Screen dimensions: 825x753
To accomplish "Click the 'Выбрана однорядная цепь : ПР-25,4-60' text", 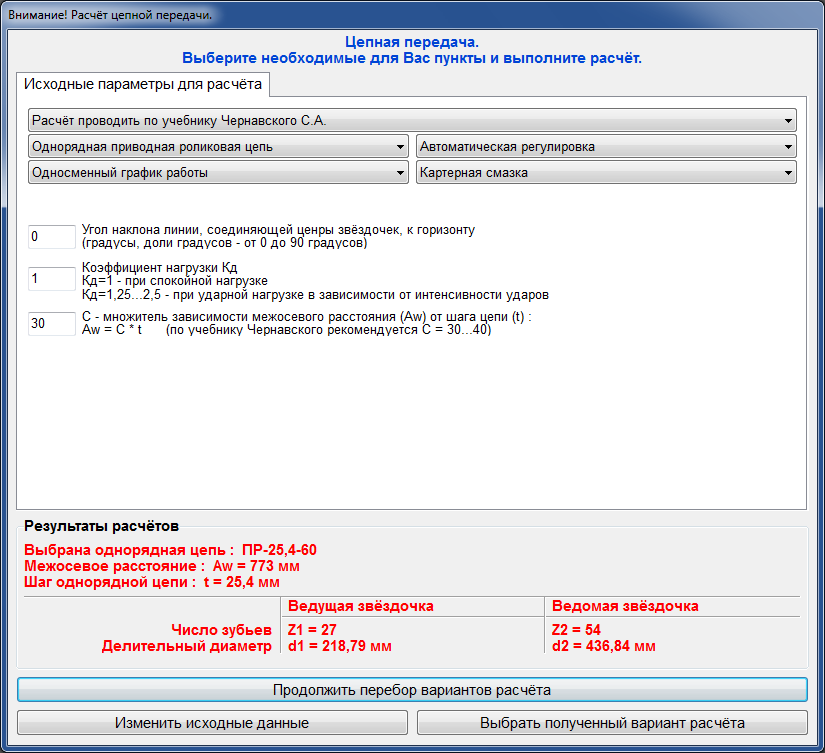I will (x=170, y=550).
